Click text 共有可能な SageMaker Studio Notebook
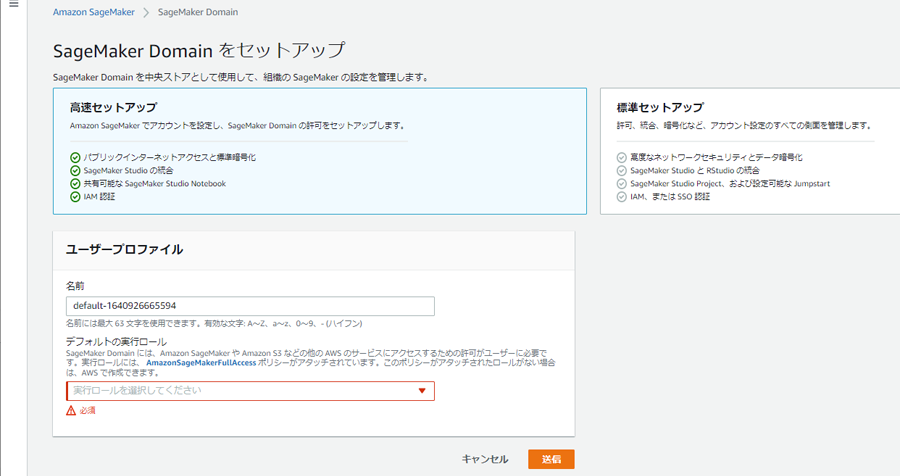This screenshot has width=900, height=476. click(155, 184)
